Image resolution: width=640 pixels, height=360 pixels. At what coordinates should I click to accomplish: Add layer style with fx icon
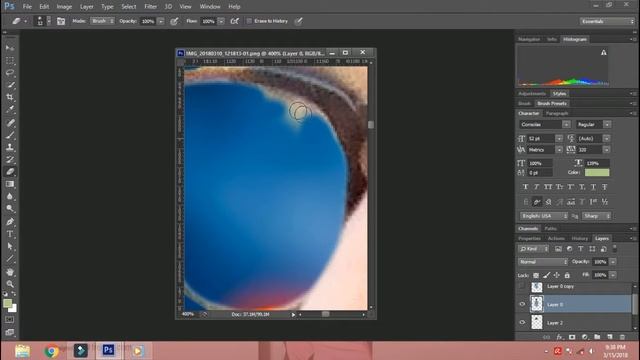[x=560, y=337]
